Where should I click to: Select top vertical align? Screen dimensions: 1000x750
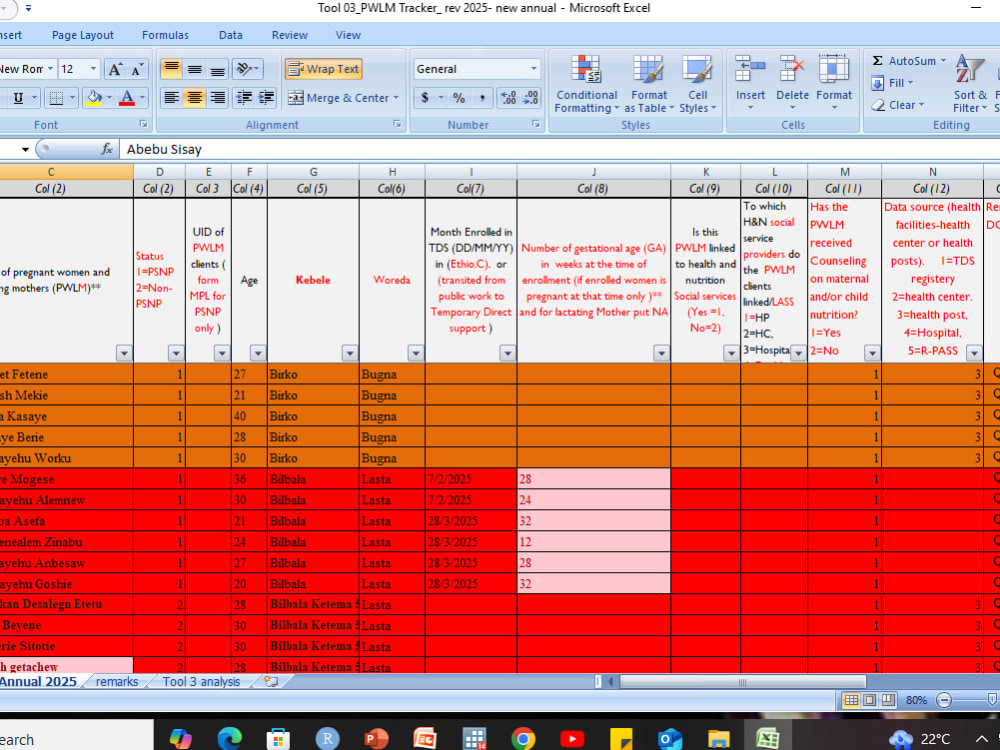pyautogui.click(x=171, y=69)
